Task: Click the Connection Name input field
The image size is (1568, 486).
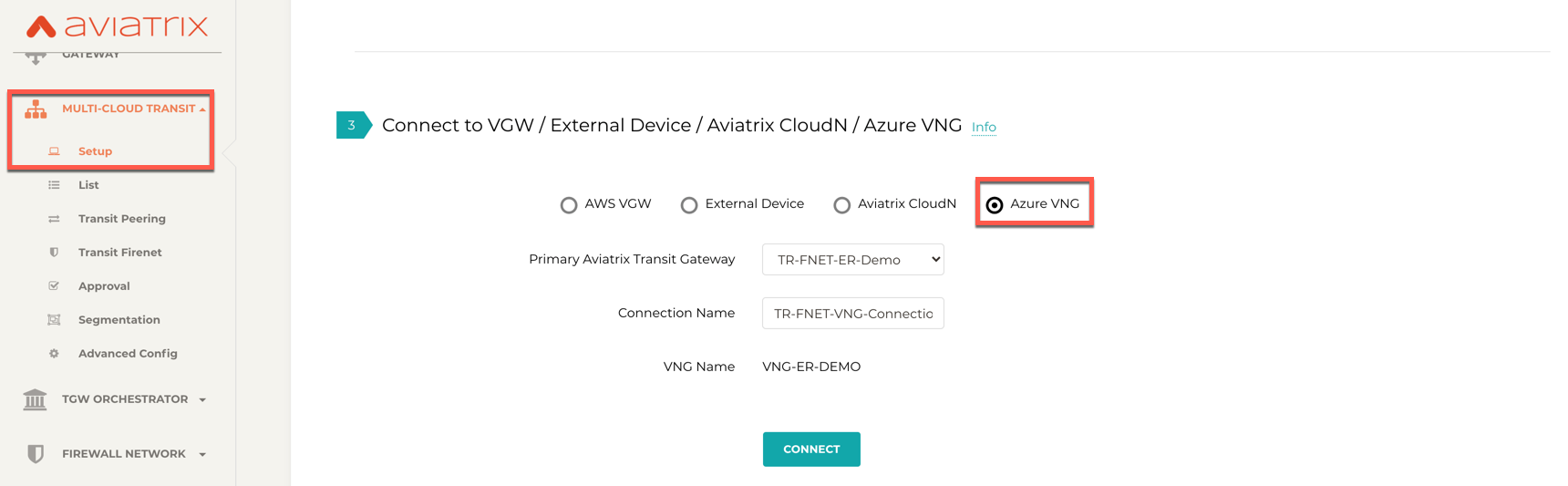Action: point(852,314)
